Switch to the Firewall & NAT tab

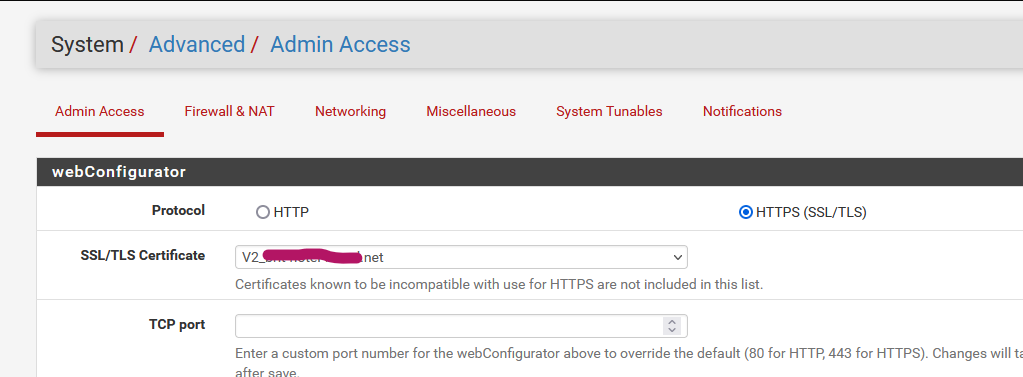tap(229, 112)
